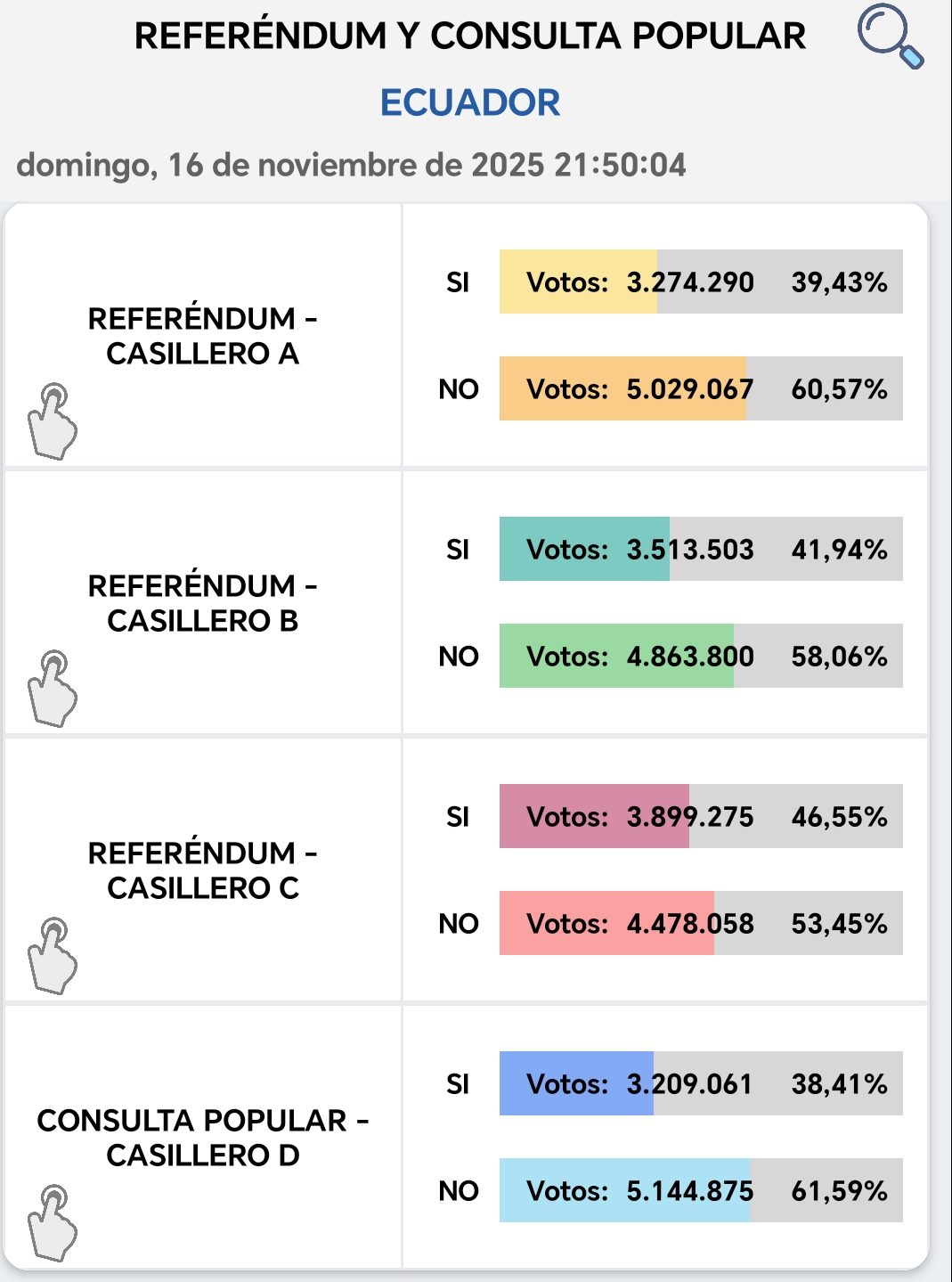Select the teal SI bar for Casillero B
This screenshot has height=1282, width=952.
(584, 549)
